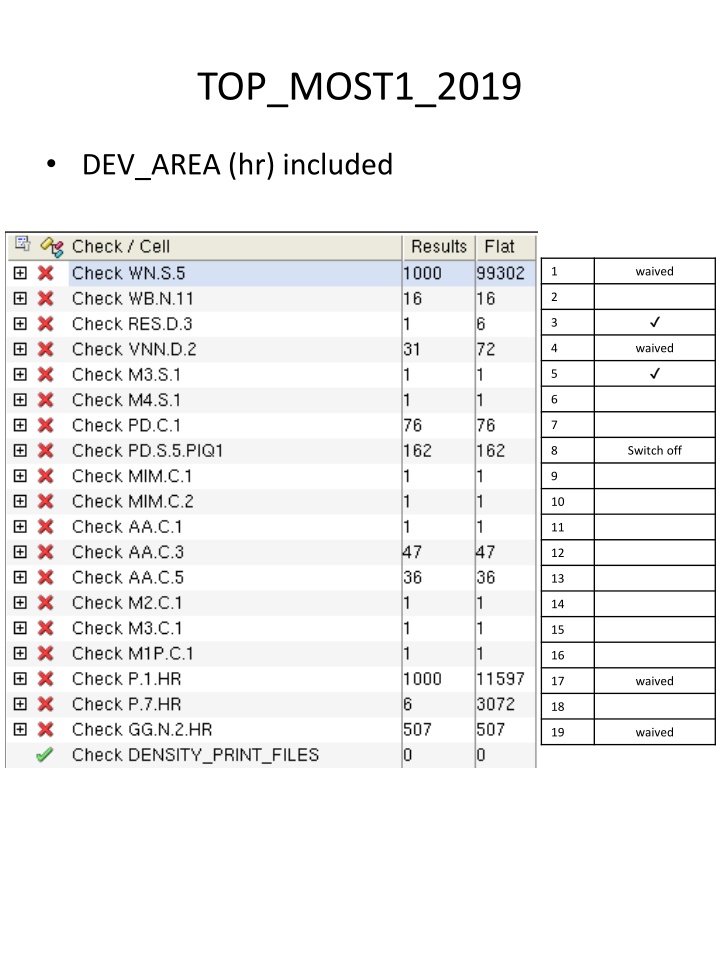Expand the Check MIM.C.1 row
This screenshot has height=960, width=720.
[20, 476]
